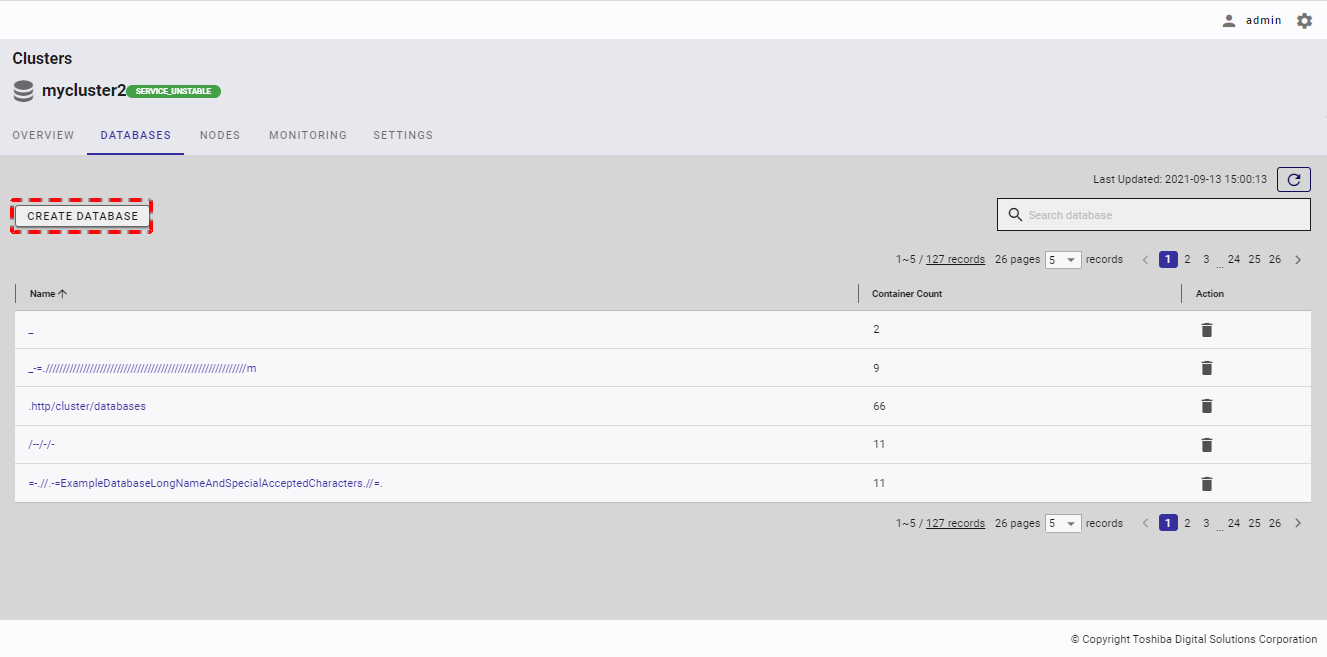
Task: Go to next page using top right chevron
Action: pyautogui.click(x=1298, y=260)
